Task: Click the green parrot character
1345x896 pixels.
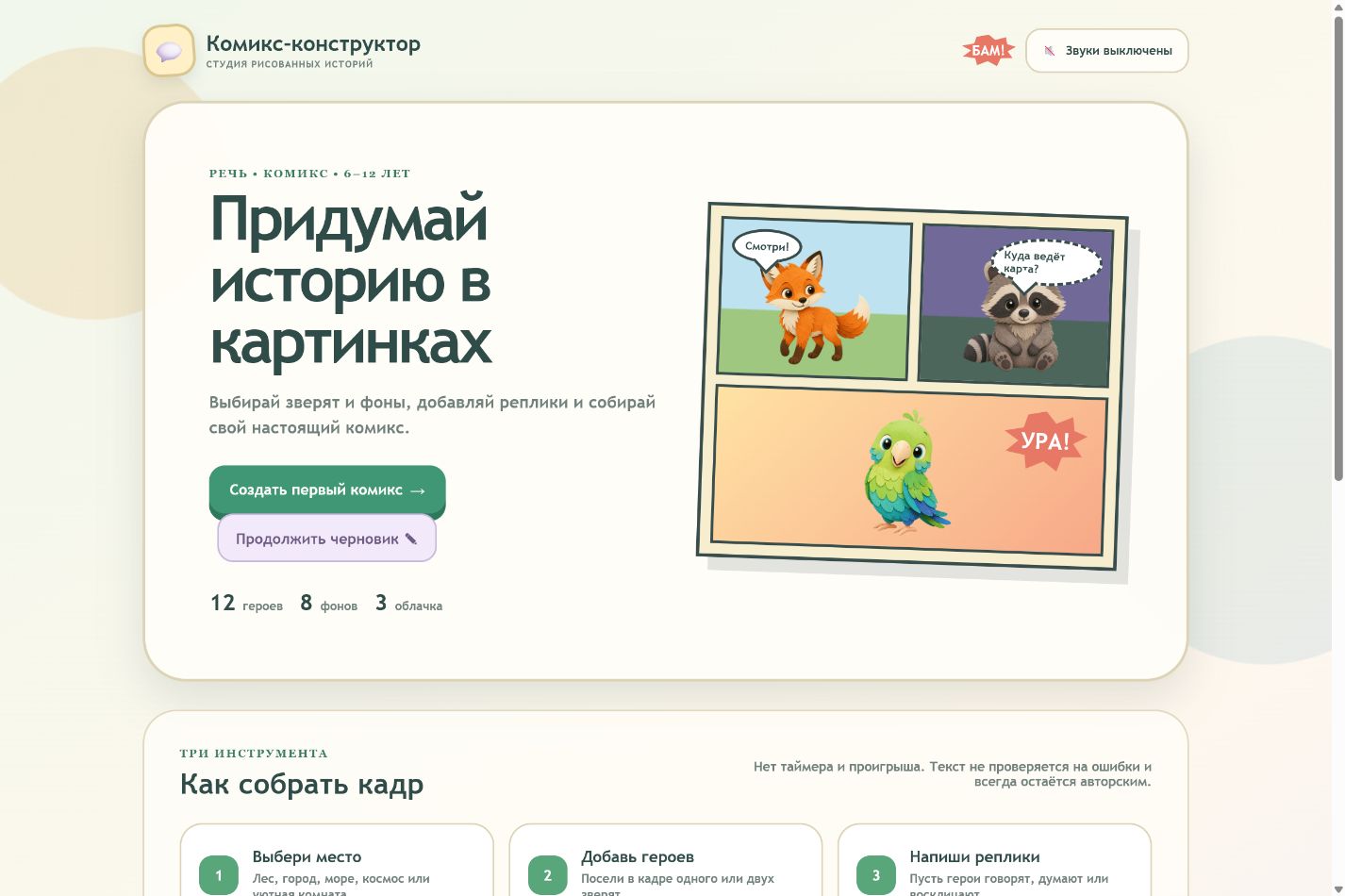Action: (x=905, y=472)
